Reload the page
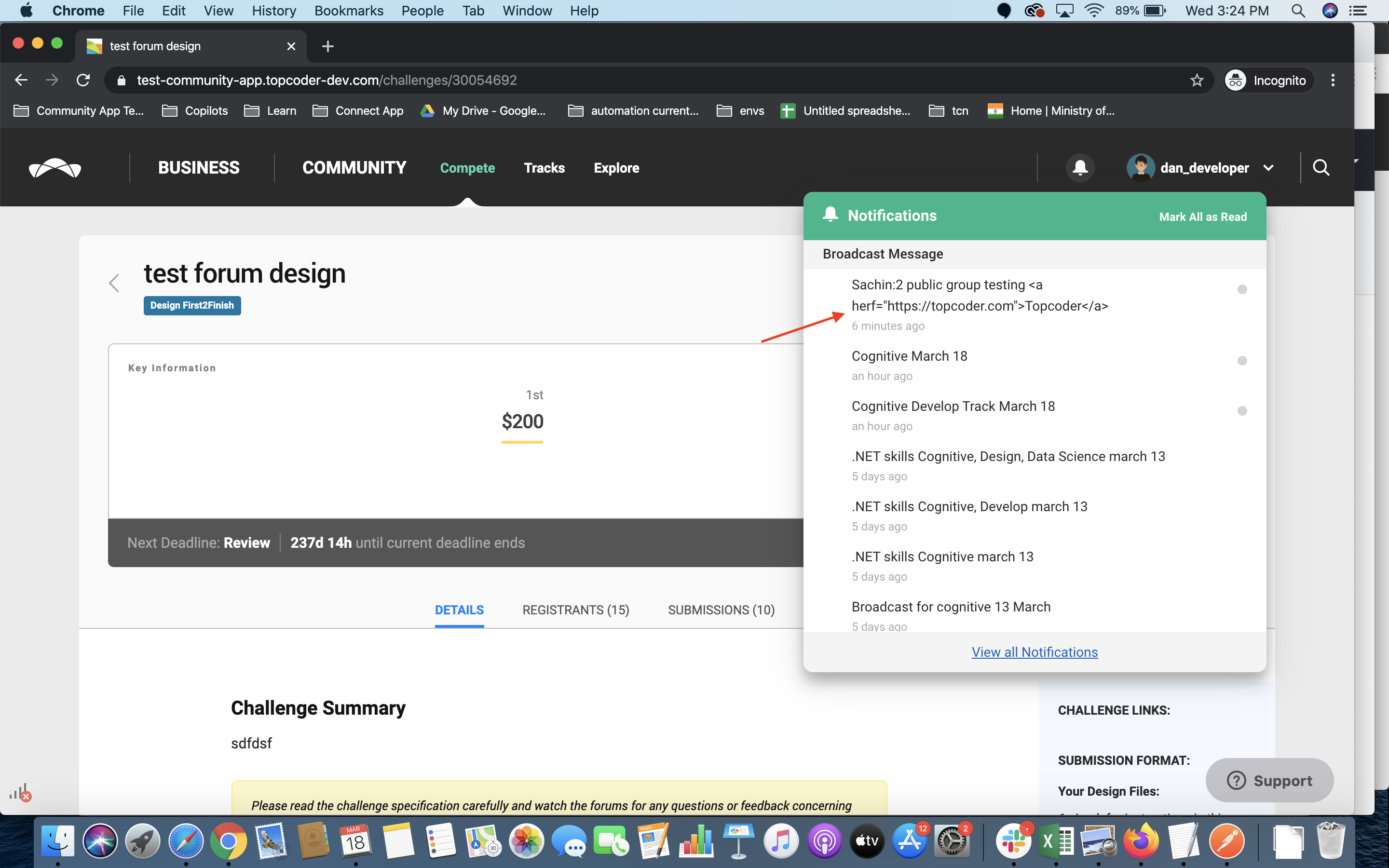This screenshot has width=1389, height=868. 83,80
